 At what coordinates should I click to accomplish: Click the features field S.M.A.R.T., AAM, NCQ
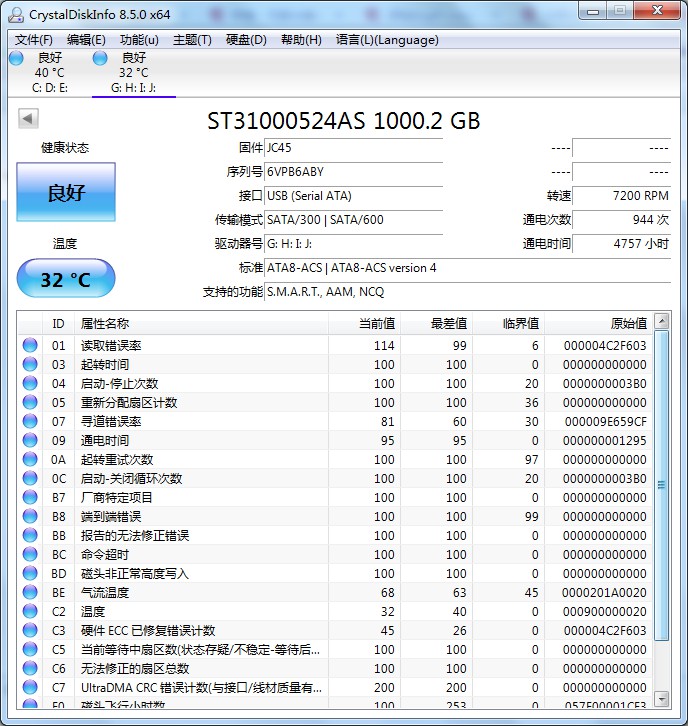(467, 292)
